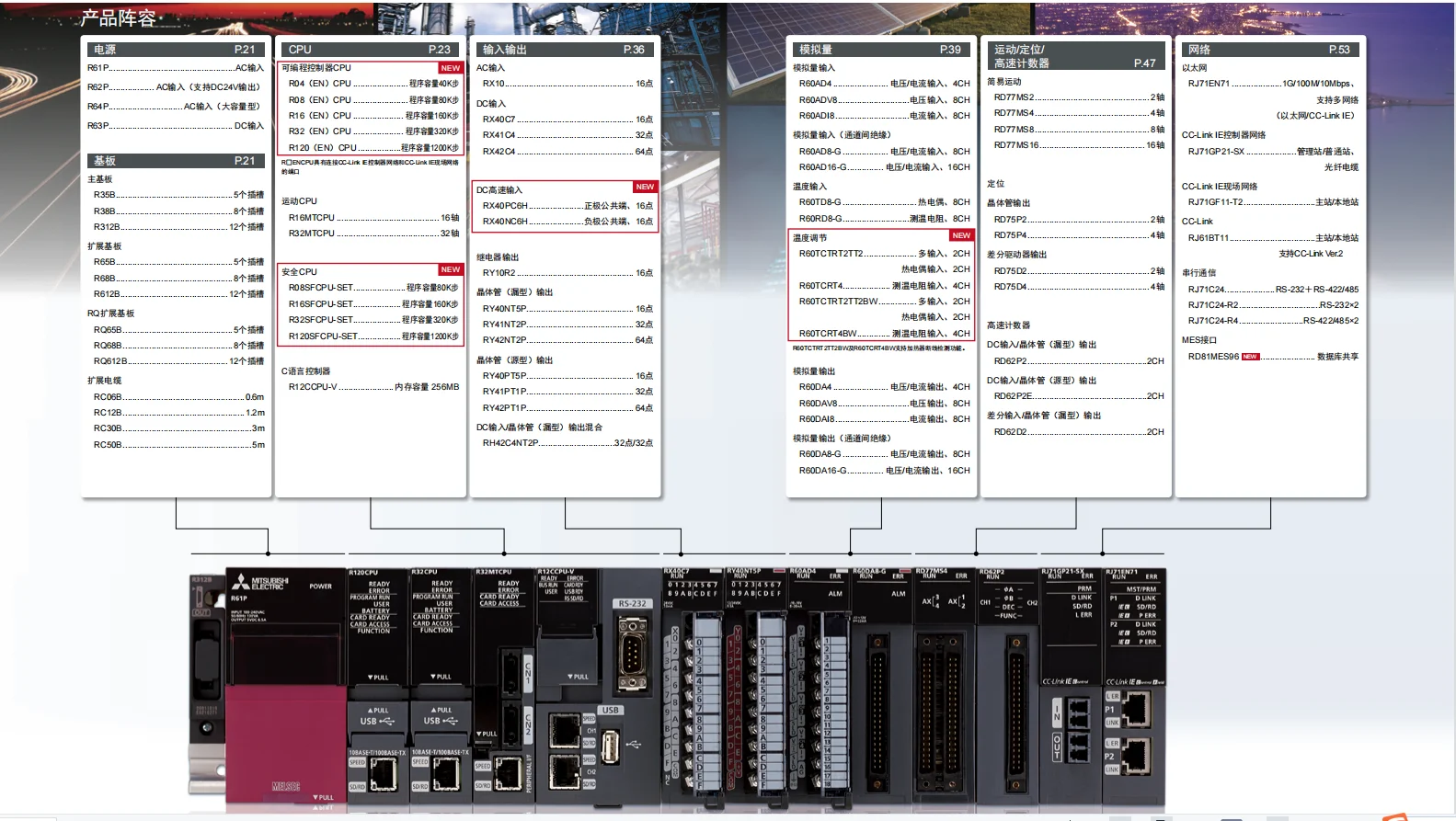The width and height of the screenshot is (1456, 821).
Task: Click the NEW badge next to 安全CPU
Action: coord(450,269)
